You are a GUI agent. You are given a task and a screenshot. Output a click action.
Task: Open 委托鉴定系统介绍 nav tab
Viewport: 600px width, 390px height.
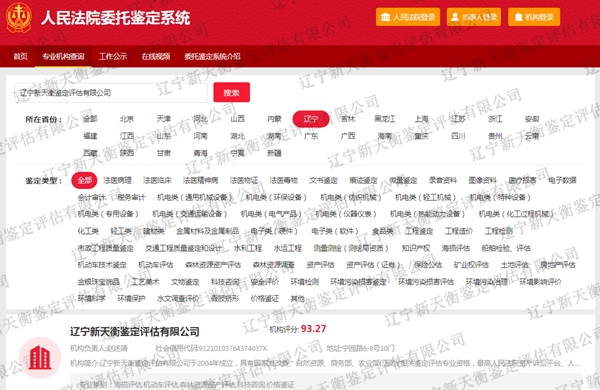tap(212, 57)
